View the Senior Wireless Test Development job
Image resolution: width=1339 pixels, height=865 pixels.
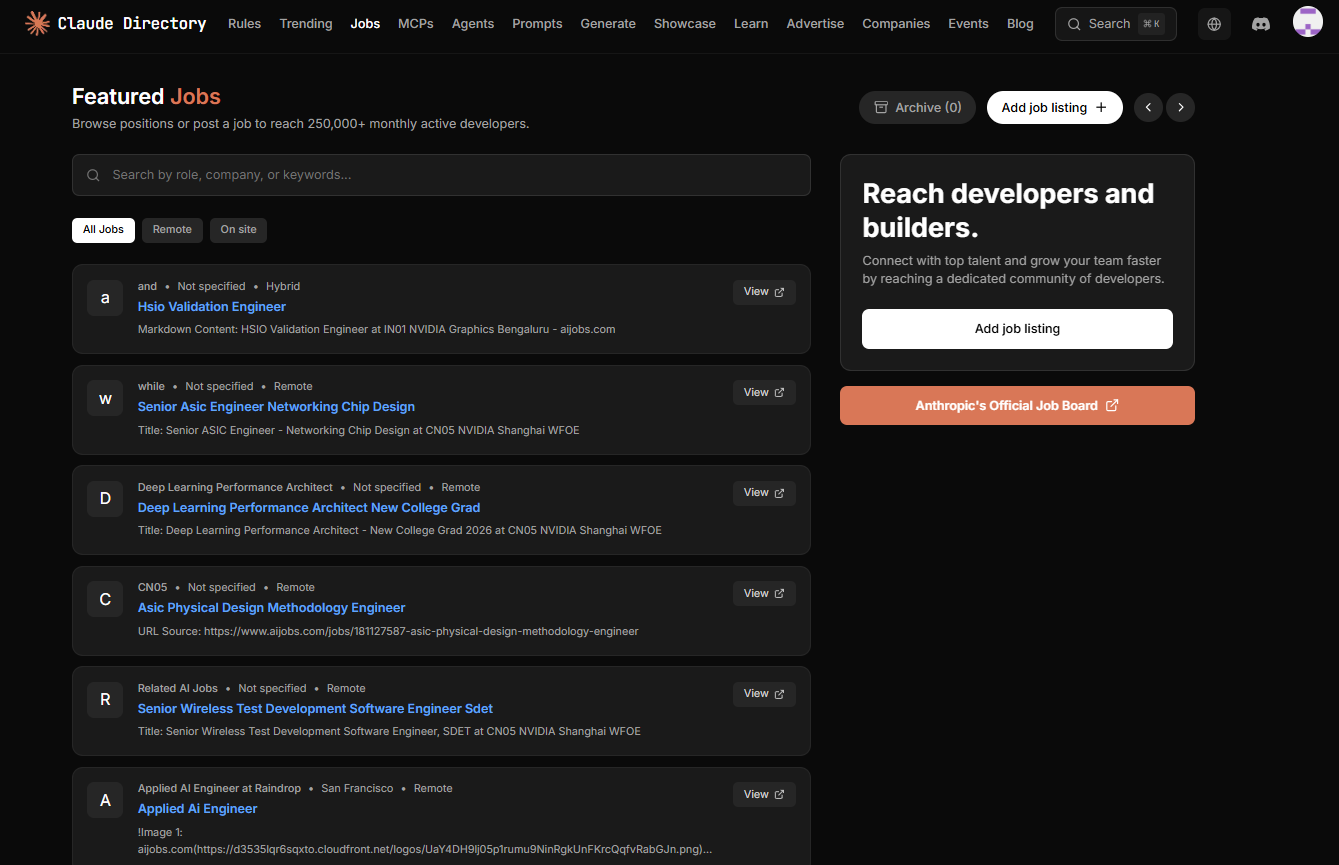tap(764, 694)
